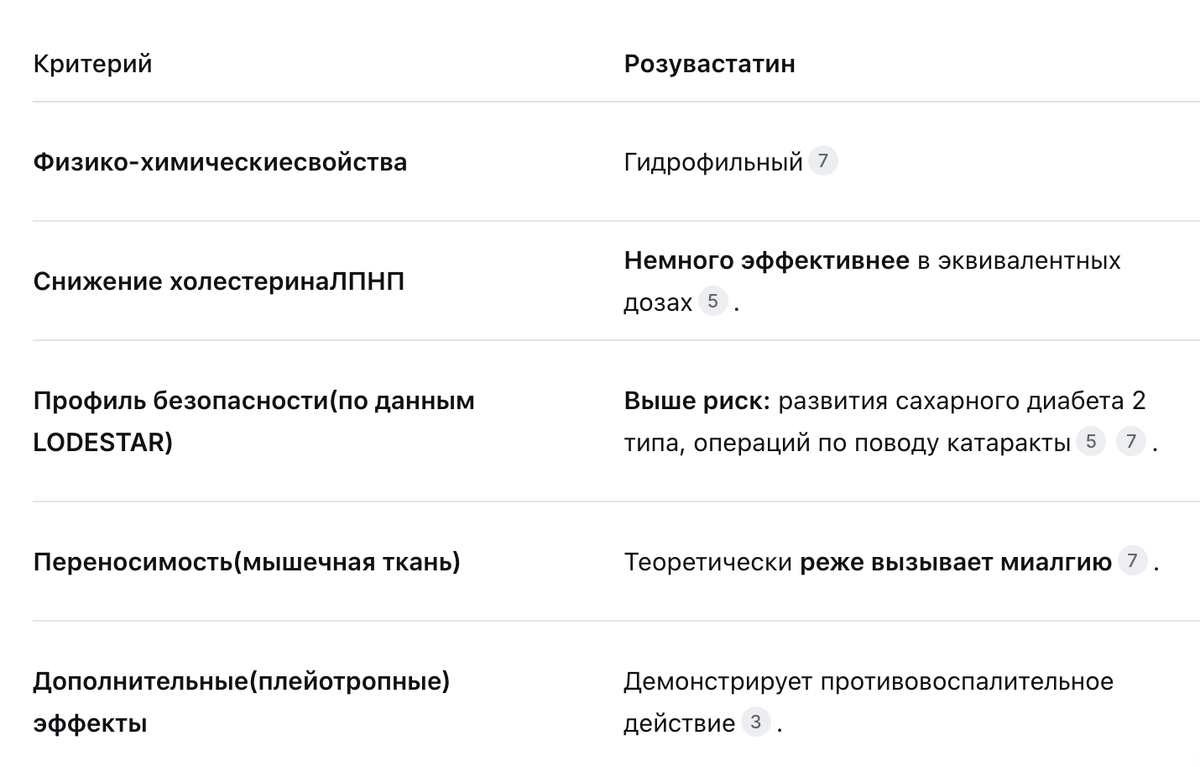Click the Дополнительные(плейотропные) эффекты row label
Viewport: 1200px width, 767px height.
[x=241, y=683]
